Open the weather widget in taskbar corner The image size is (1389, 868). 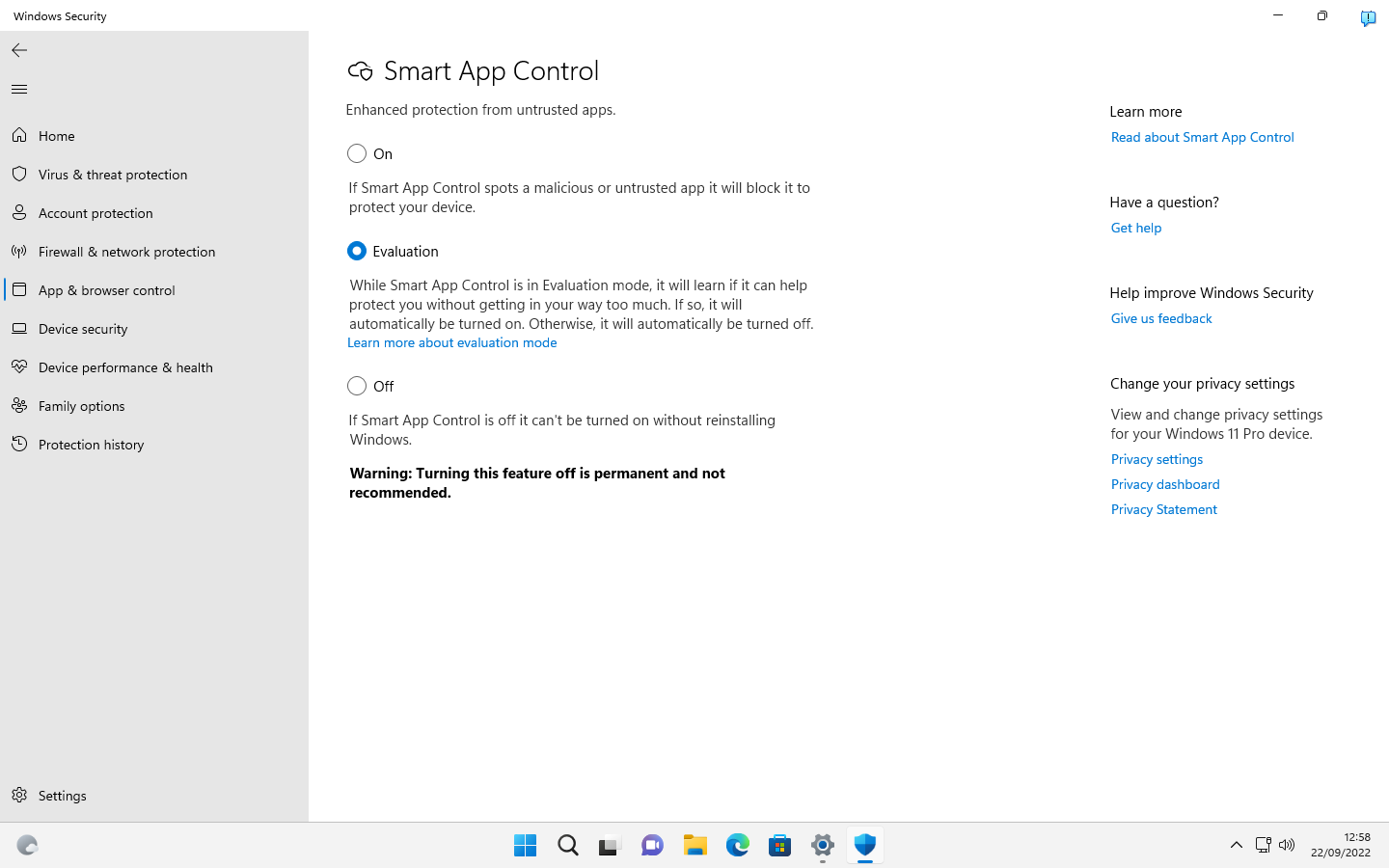click(27, 846)
